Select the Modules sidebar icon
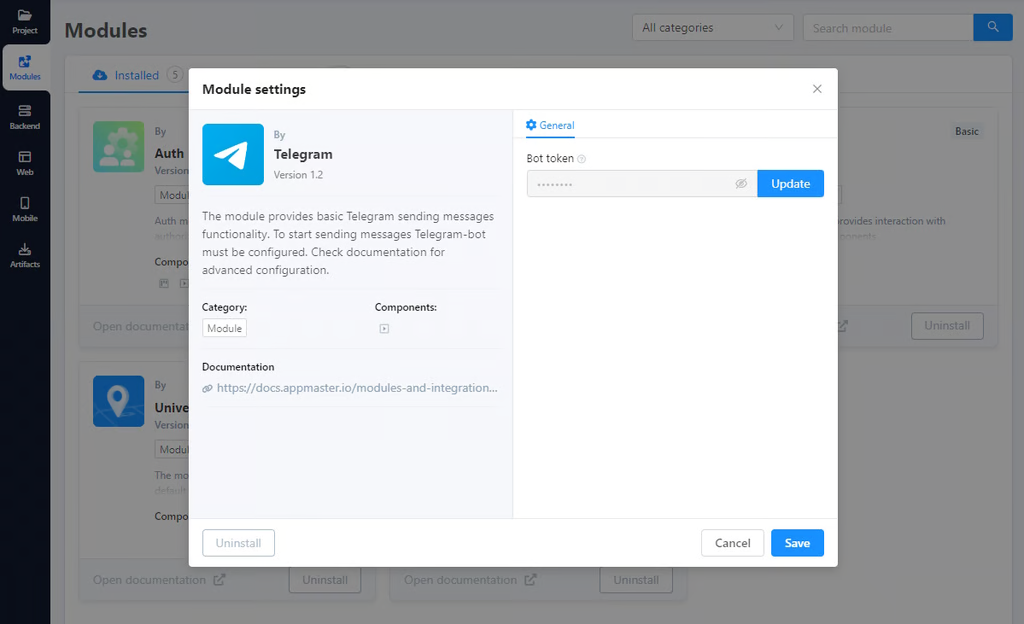This screenshot has width=1024, height=624. (25, 67)
